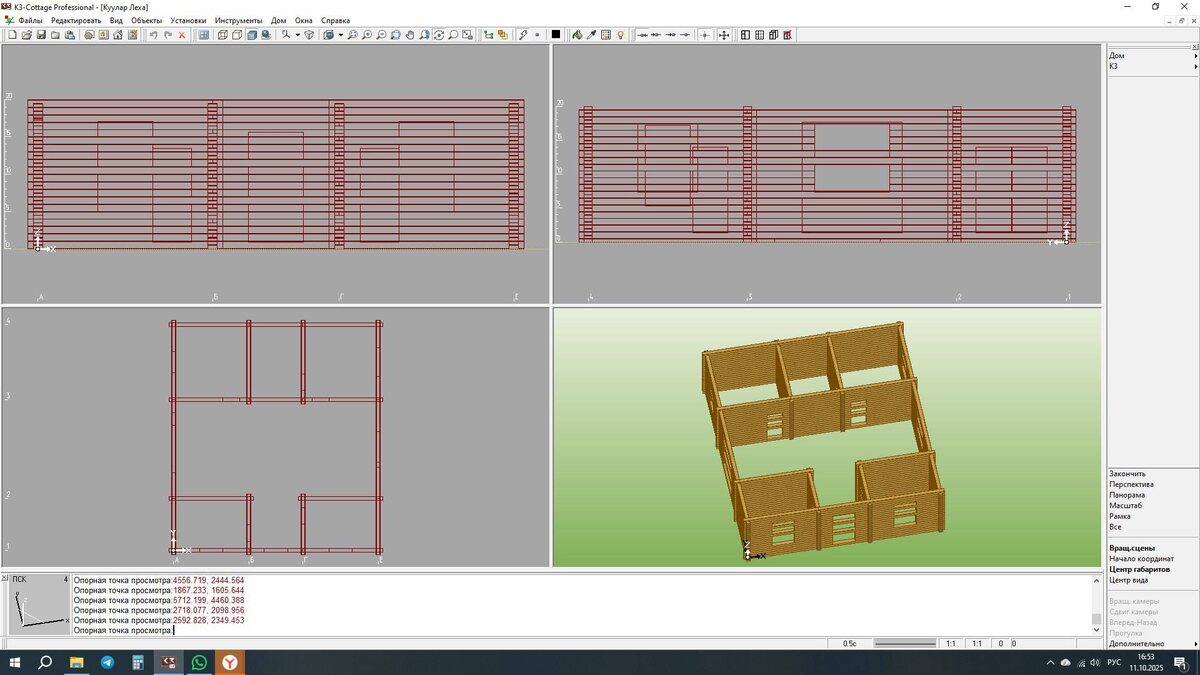
Task: Select Вращ.сцены mode
Action: click(x=1132, y=548)
